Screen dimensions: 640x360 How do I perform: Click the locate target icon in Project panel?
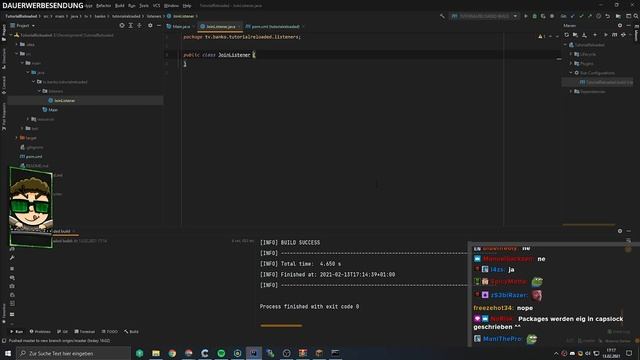(122, 25)
